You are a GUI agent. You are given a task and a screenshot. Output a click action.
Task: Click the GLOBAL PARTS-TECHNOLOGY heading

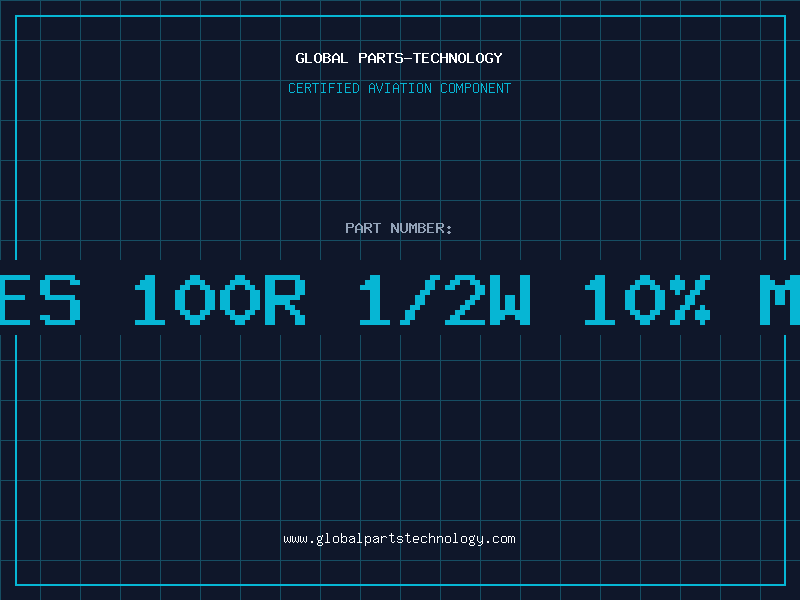point(399,58)
